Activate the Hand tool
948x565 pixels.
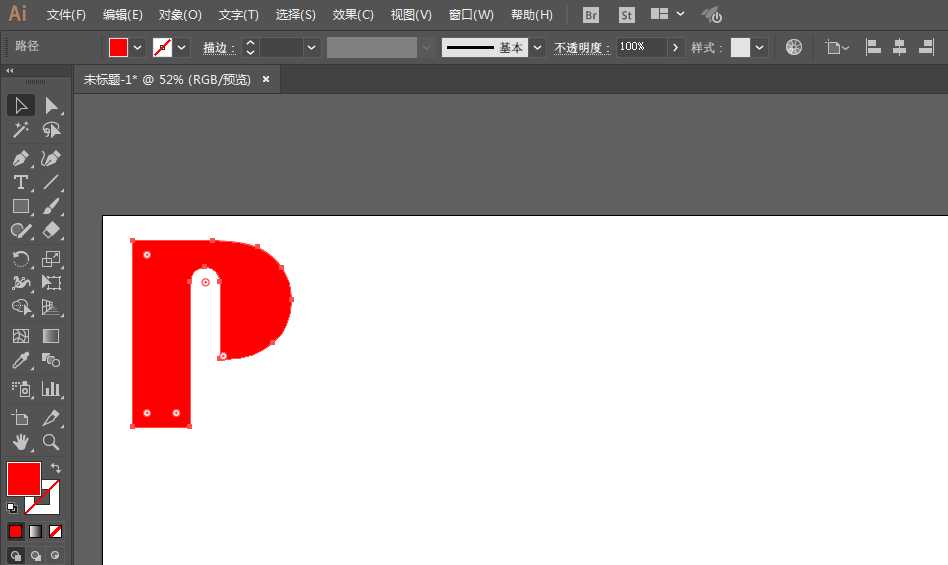point(20,441)
